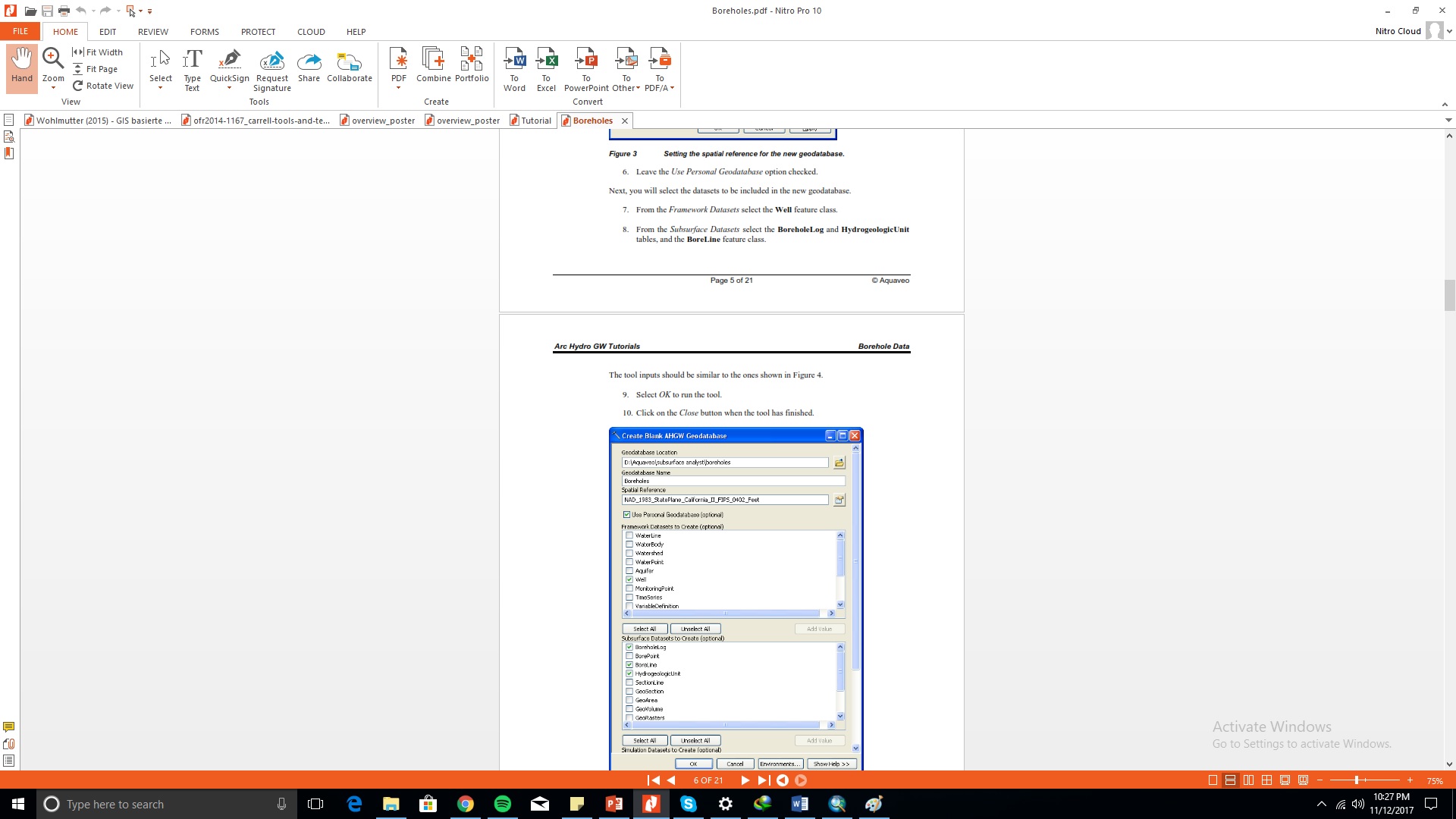Click the Zoom tool icon
The height and width of the screenshot is (819, 1456).
52,59
